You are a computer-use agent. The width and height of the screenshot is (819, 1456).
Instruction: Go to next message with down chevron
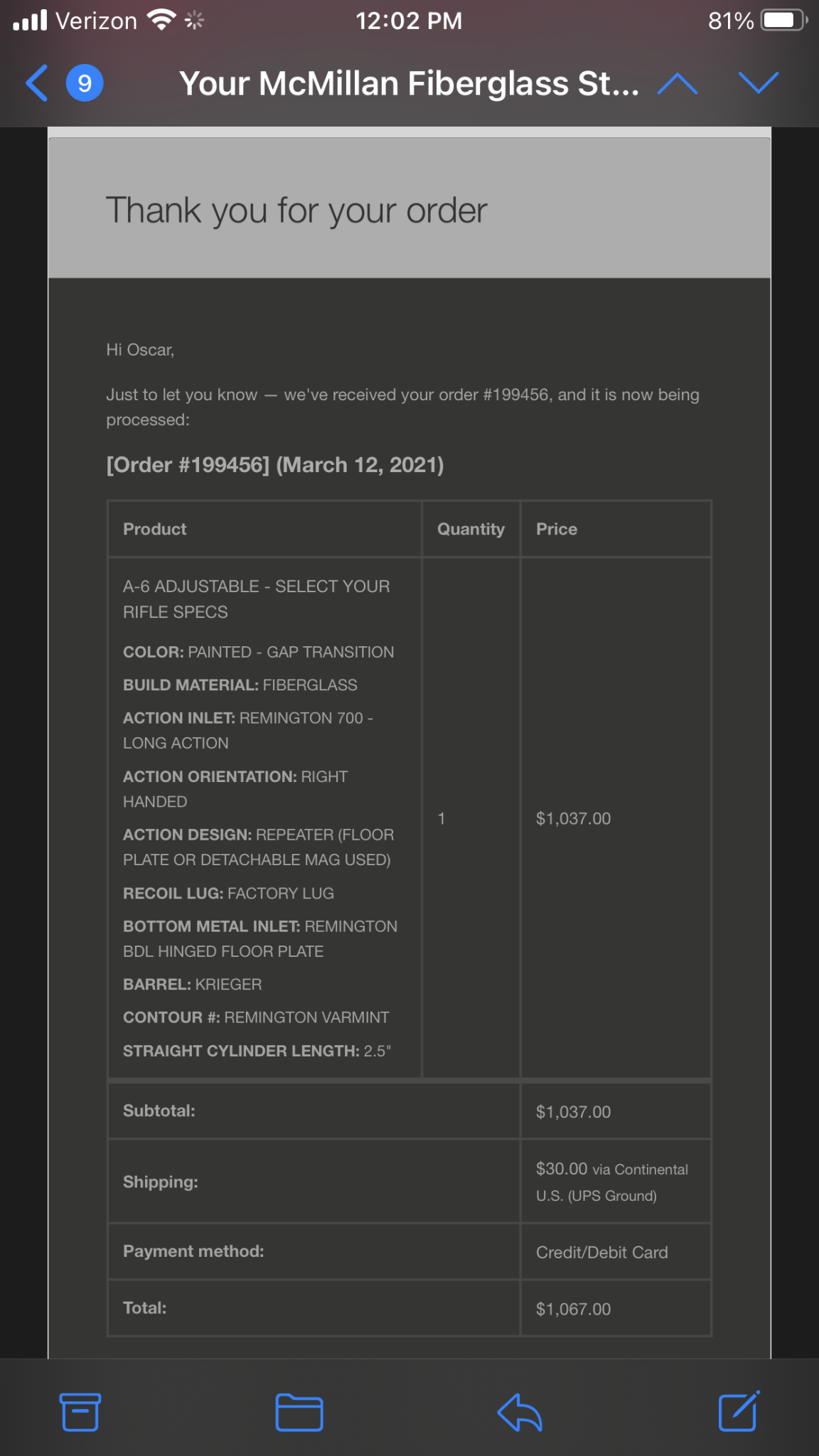coord(759,83)
